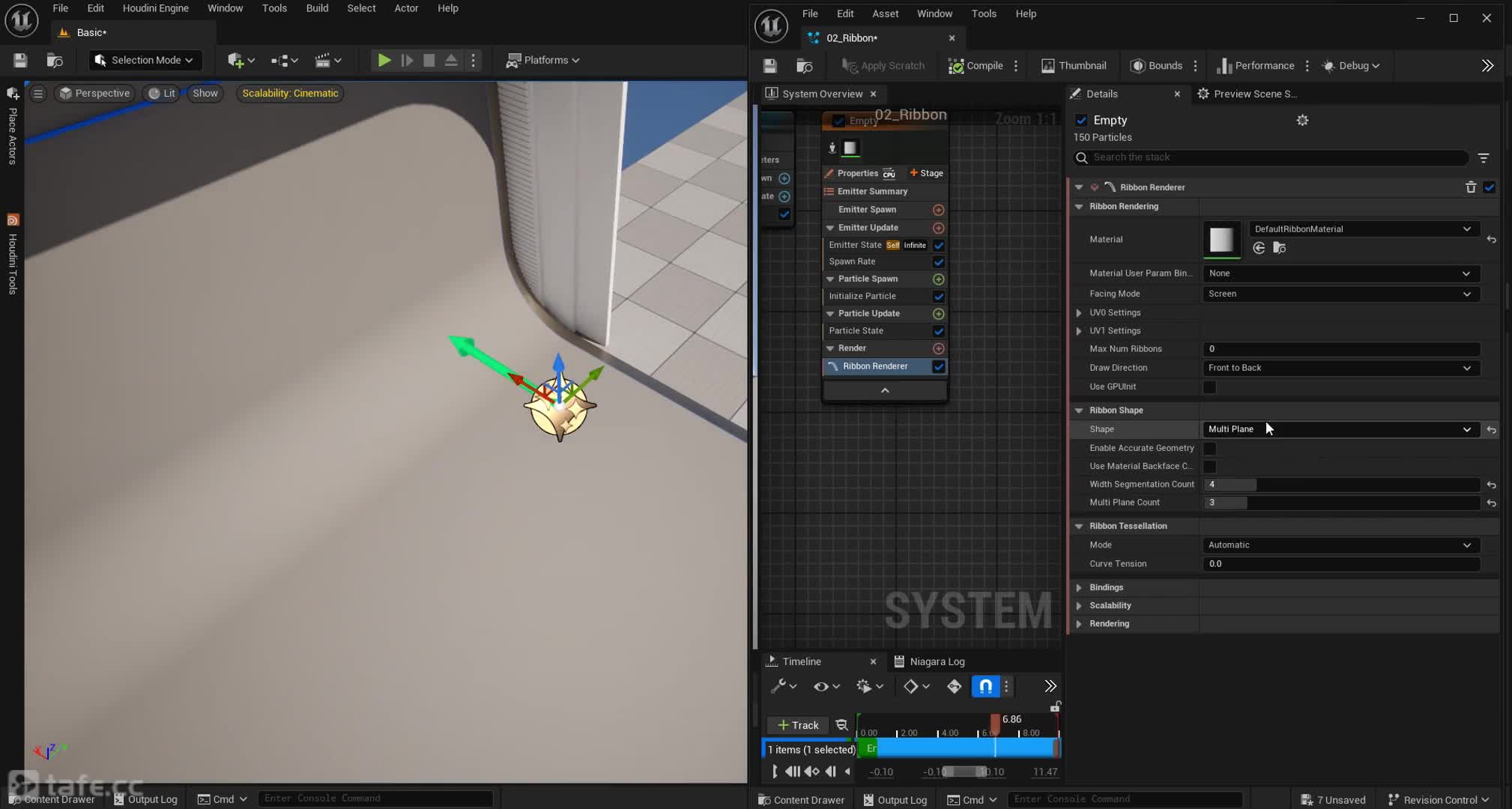Open the Perspective view mode menu
Image resolution: width=1512 pixels, height=809 pixels.
click(94, 94)
